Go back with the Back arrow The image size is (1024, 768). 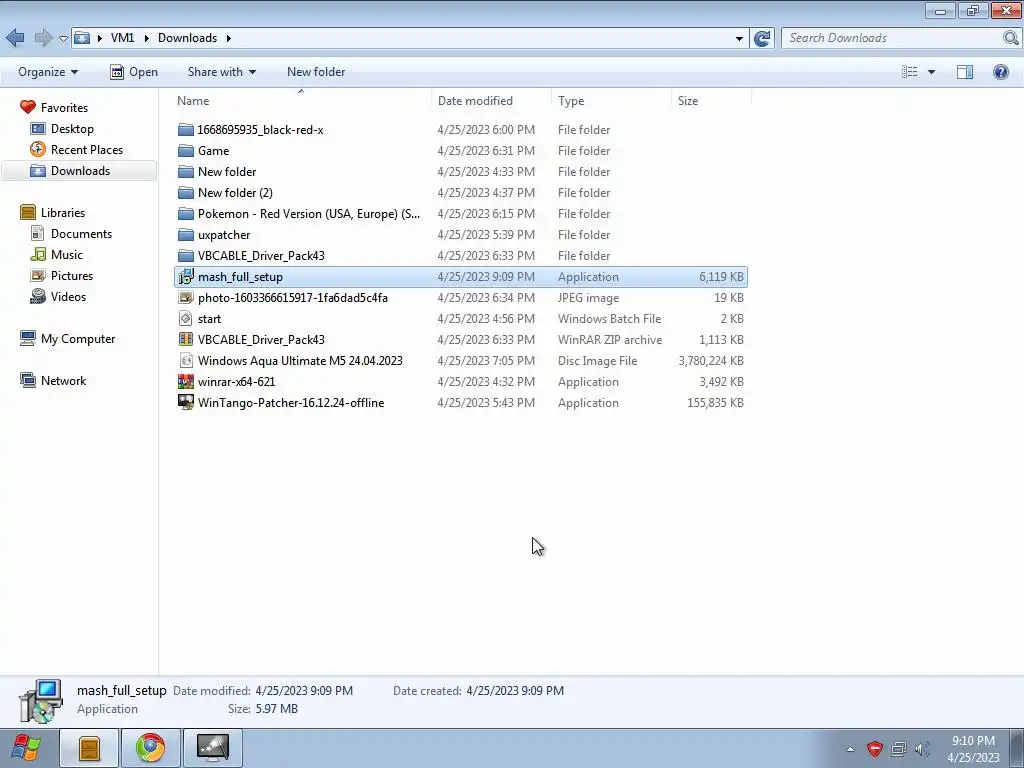15,38
